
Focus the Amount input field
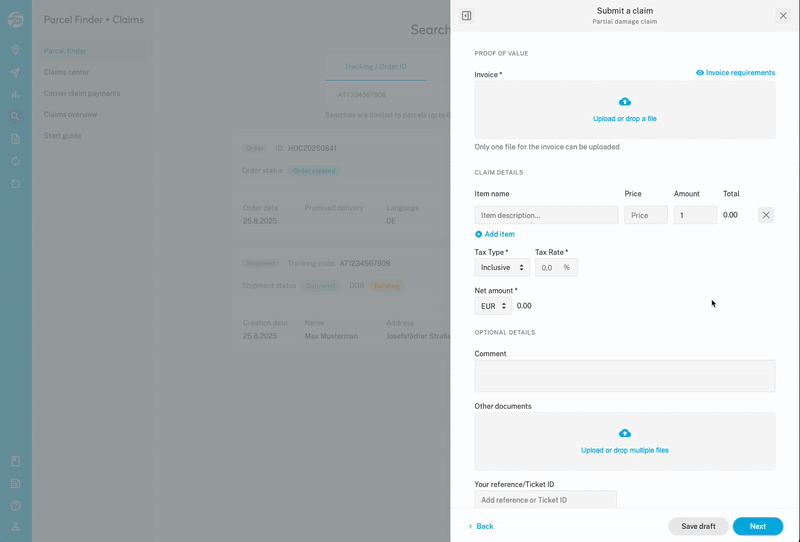695,215
